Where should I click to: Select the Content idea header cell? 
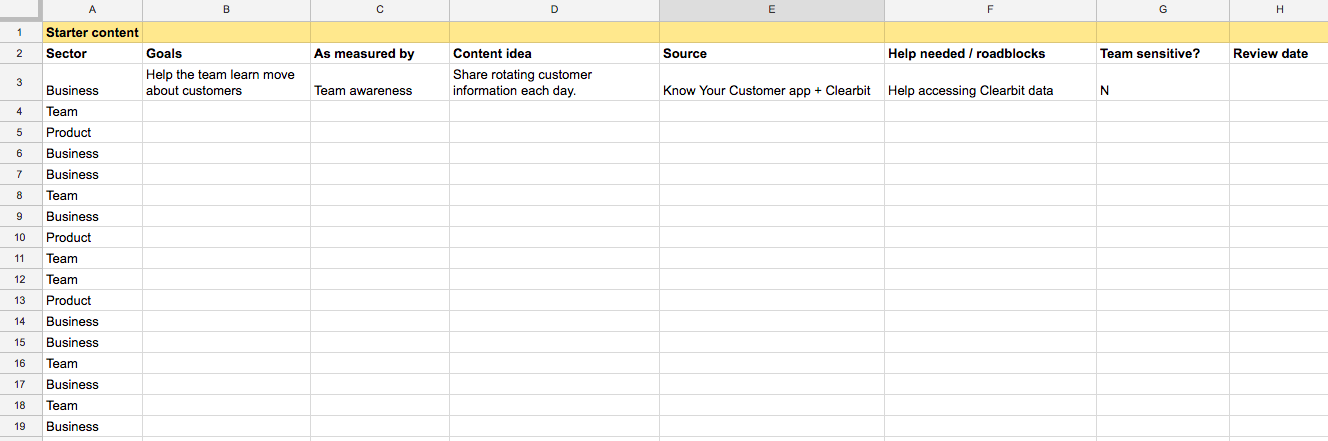click(554, 54)
